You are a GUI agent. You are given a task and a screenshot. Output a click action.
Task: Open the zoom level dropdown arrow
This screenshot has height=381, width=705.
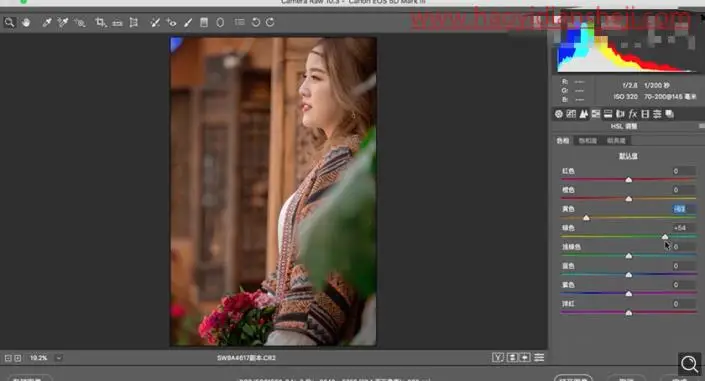pos(58,358)
